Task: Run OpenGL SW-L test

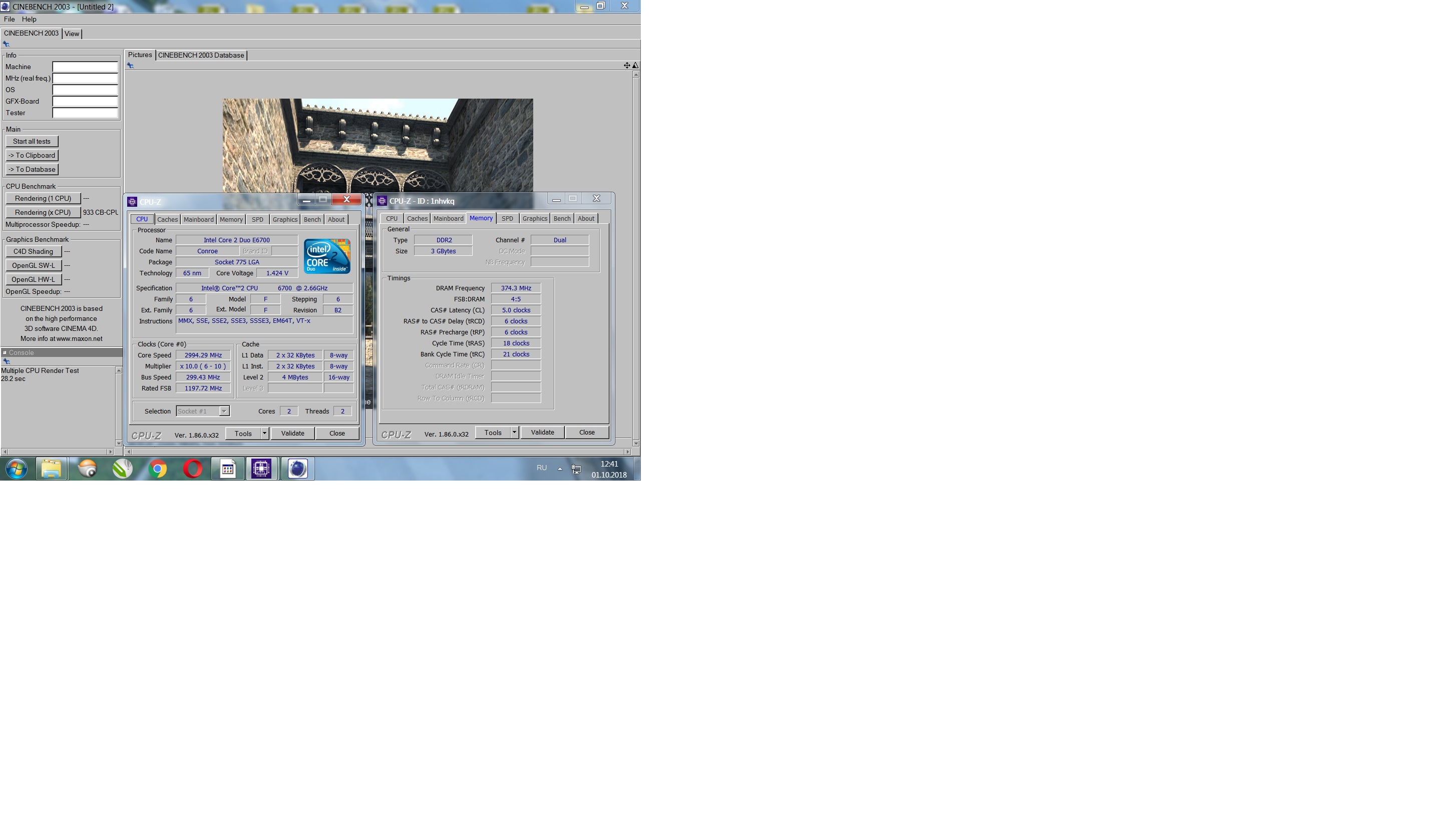Action: [34, 265]
